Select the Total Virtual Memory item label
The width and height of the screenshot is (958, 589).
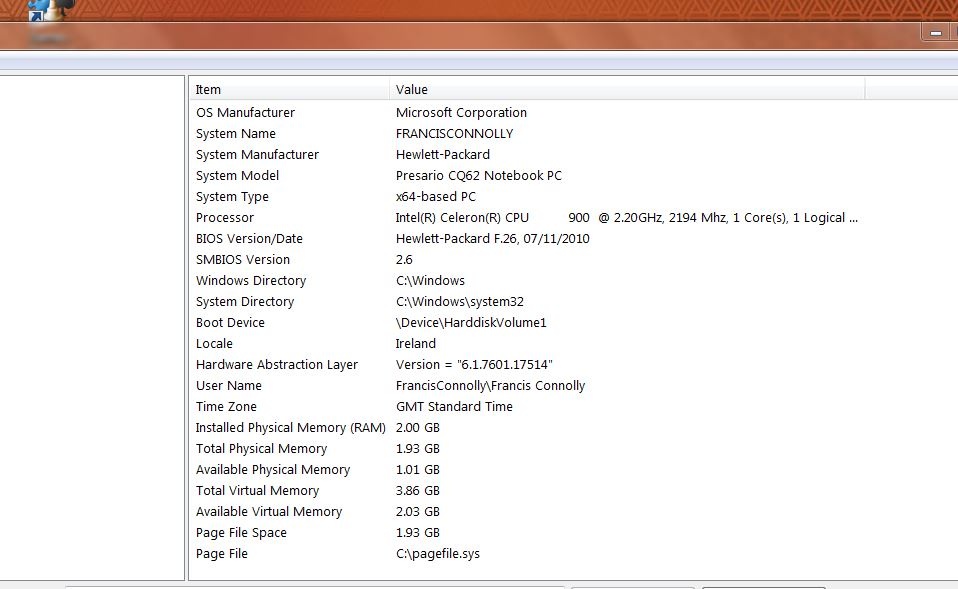257,491
